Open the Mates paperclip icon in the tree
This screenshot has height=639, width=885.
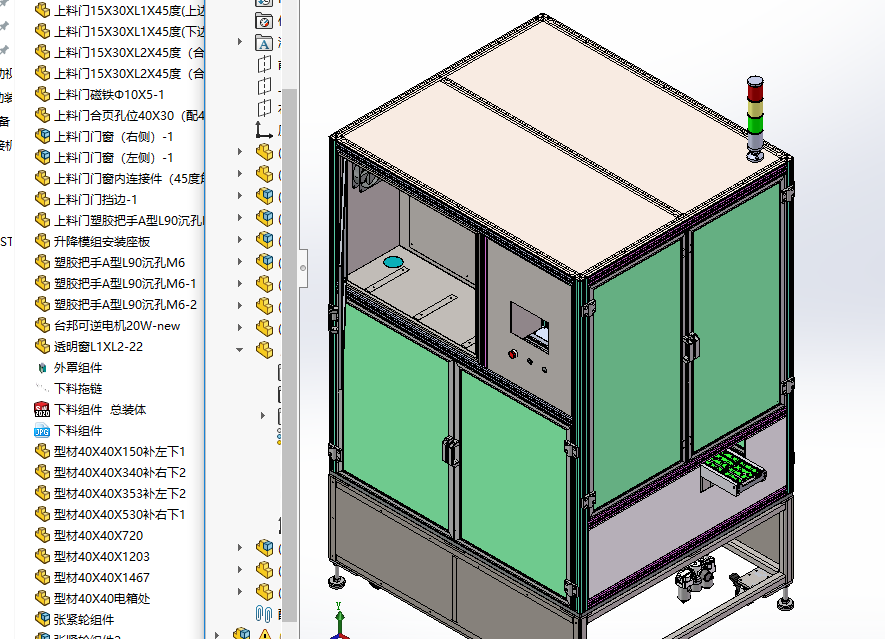[264, 614]
